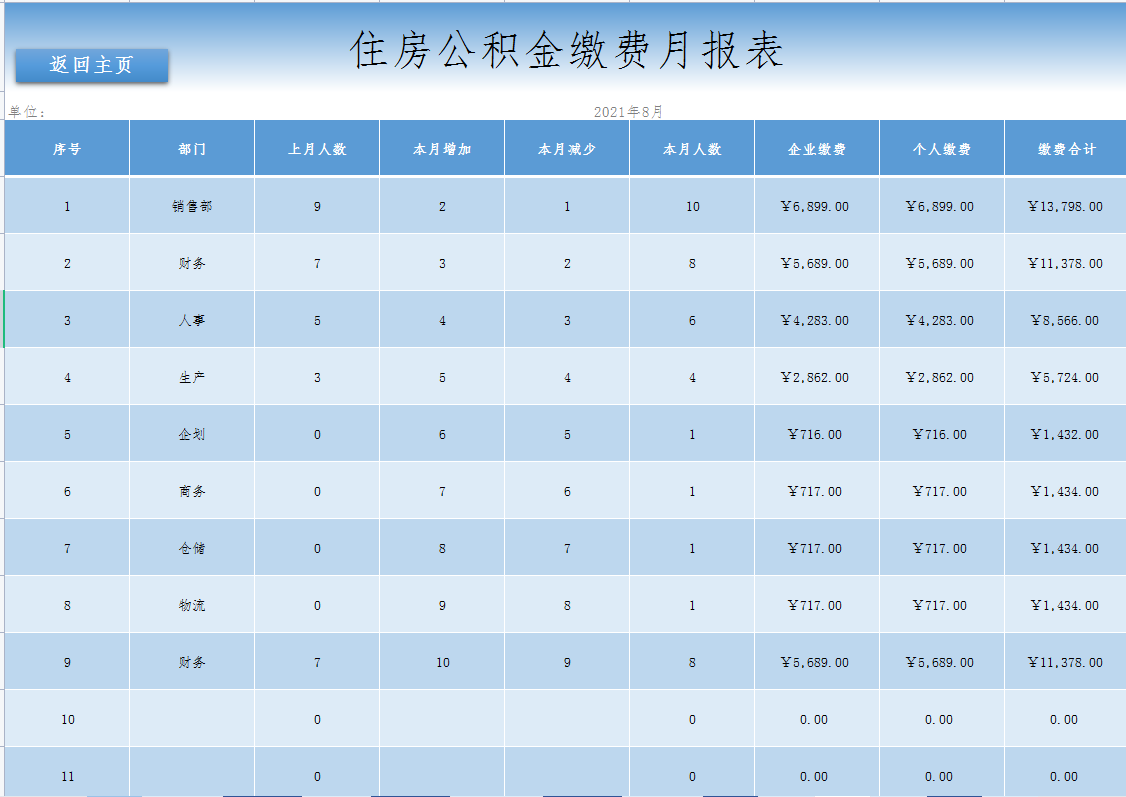Click the 个人缴费 column header

click(940, 147)
